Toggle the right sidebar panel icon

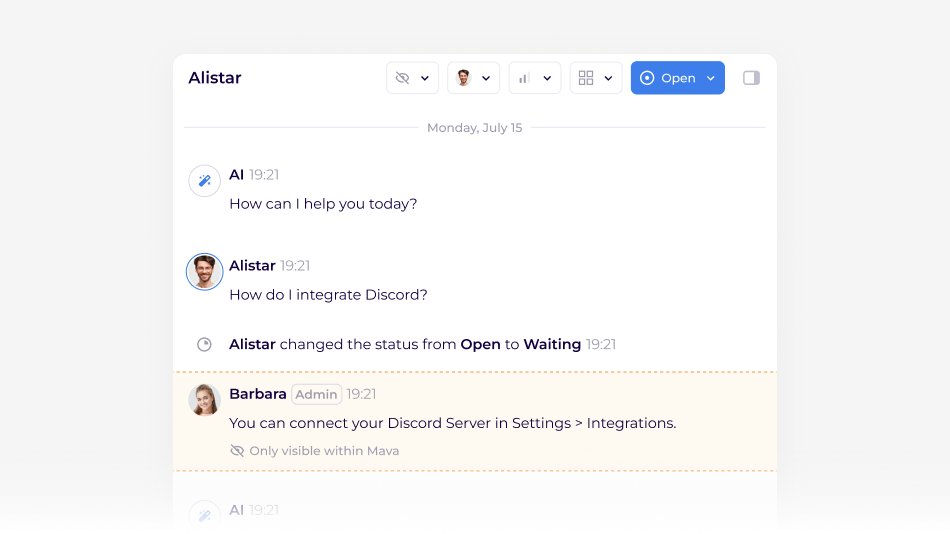[x=751, y=78]
